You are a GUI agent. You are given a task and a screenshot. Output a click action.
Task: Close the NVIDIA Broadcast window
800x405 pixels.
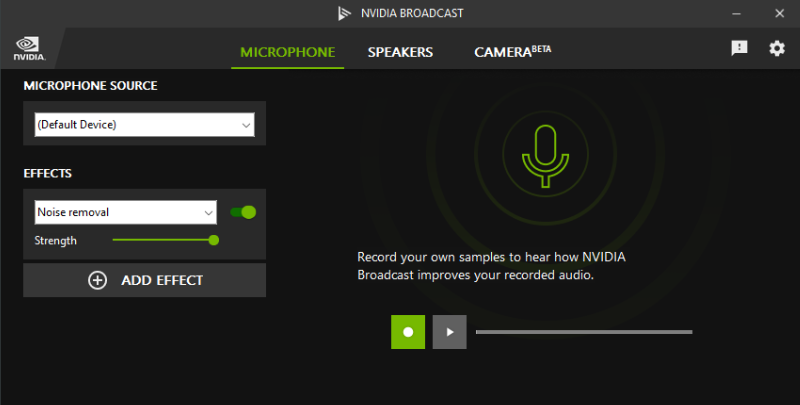[780, 14]
